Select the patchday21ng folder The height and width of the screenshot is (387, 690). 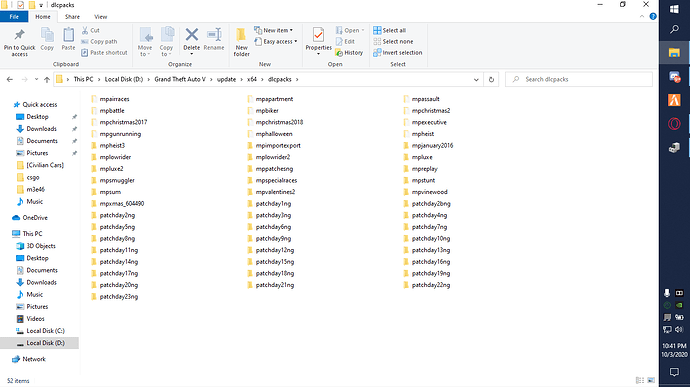[x=275, y=285]
